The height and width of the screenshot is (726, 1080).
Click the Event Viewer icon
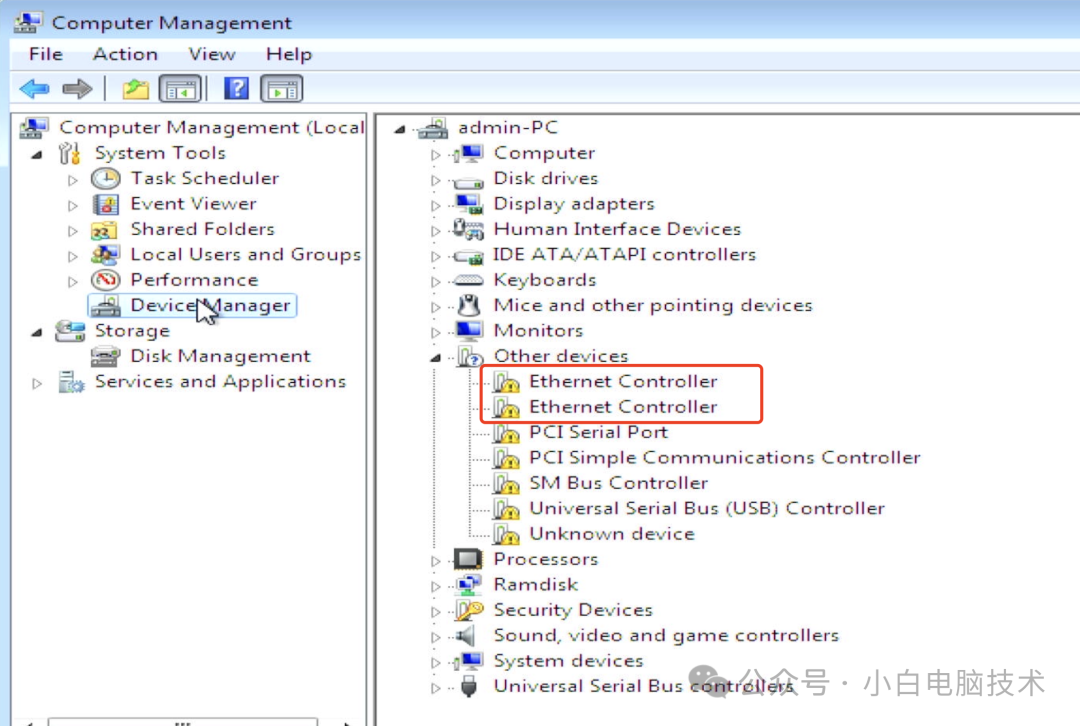(105, 204)
